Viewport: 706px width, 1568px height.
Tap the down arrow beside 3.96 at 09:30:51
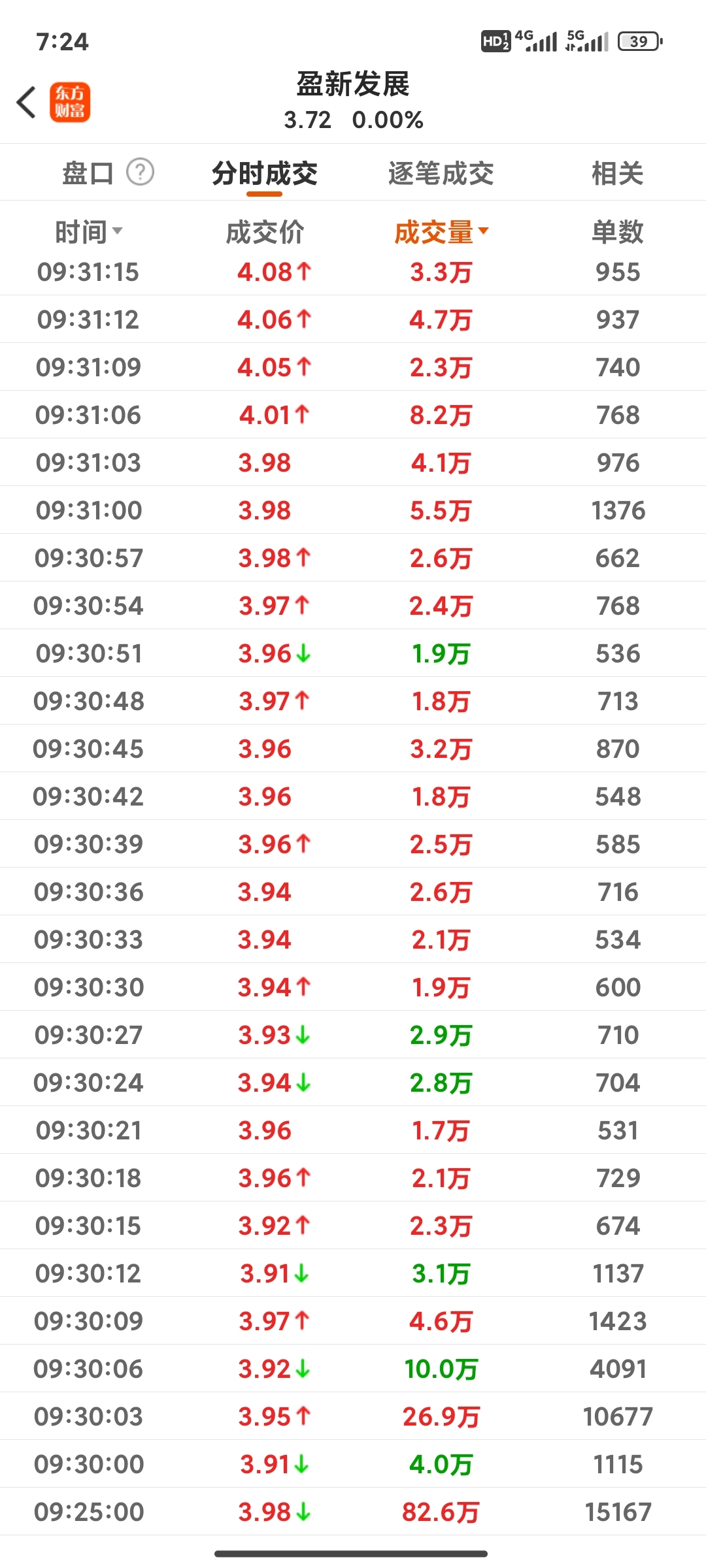click(303, 653)
